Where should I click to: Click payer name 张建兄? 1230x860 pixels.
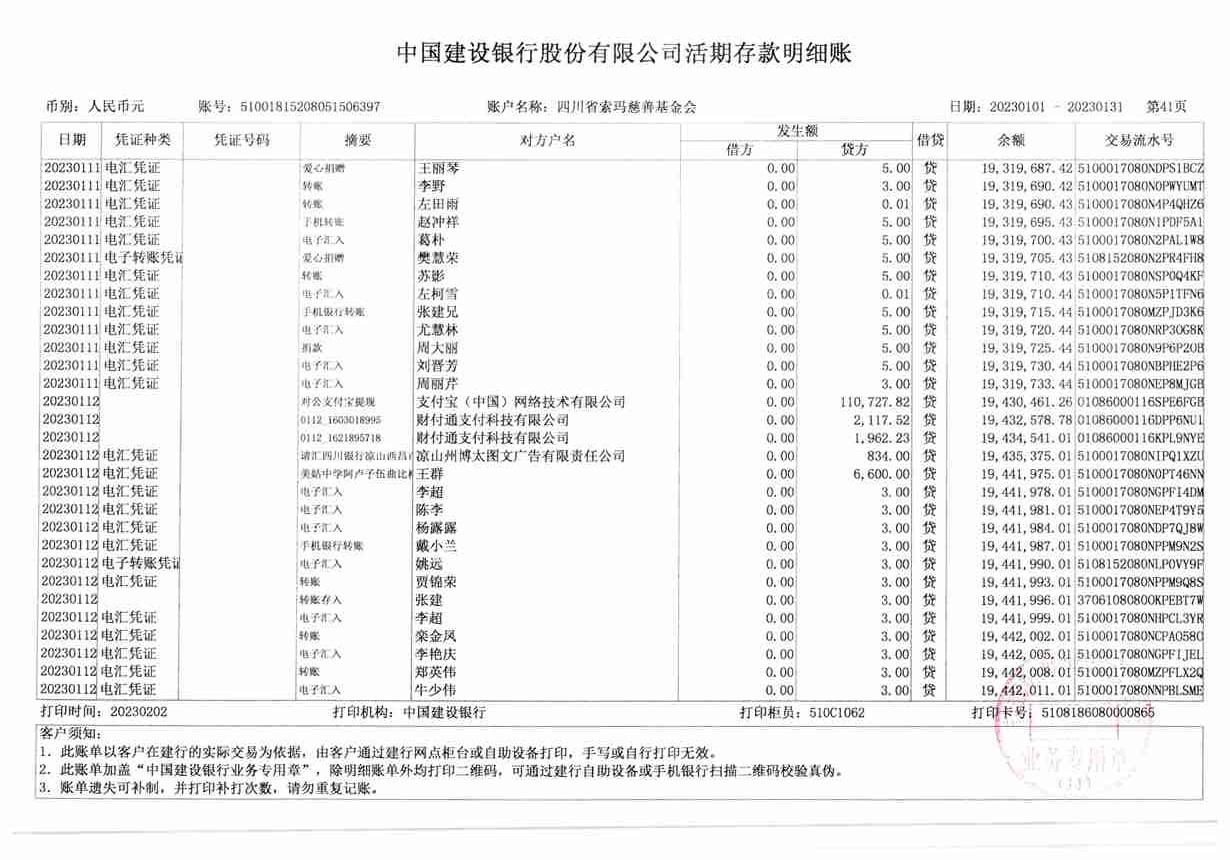coord(437,312)
